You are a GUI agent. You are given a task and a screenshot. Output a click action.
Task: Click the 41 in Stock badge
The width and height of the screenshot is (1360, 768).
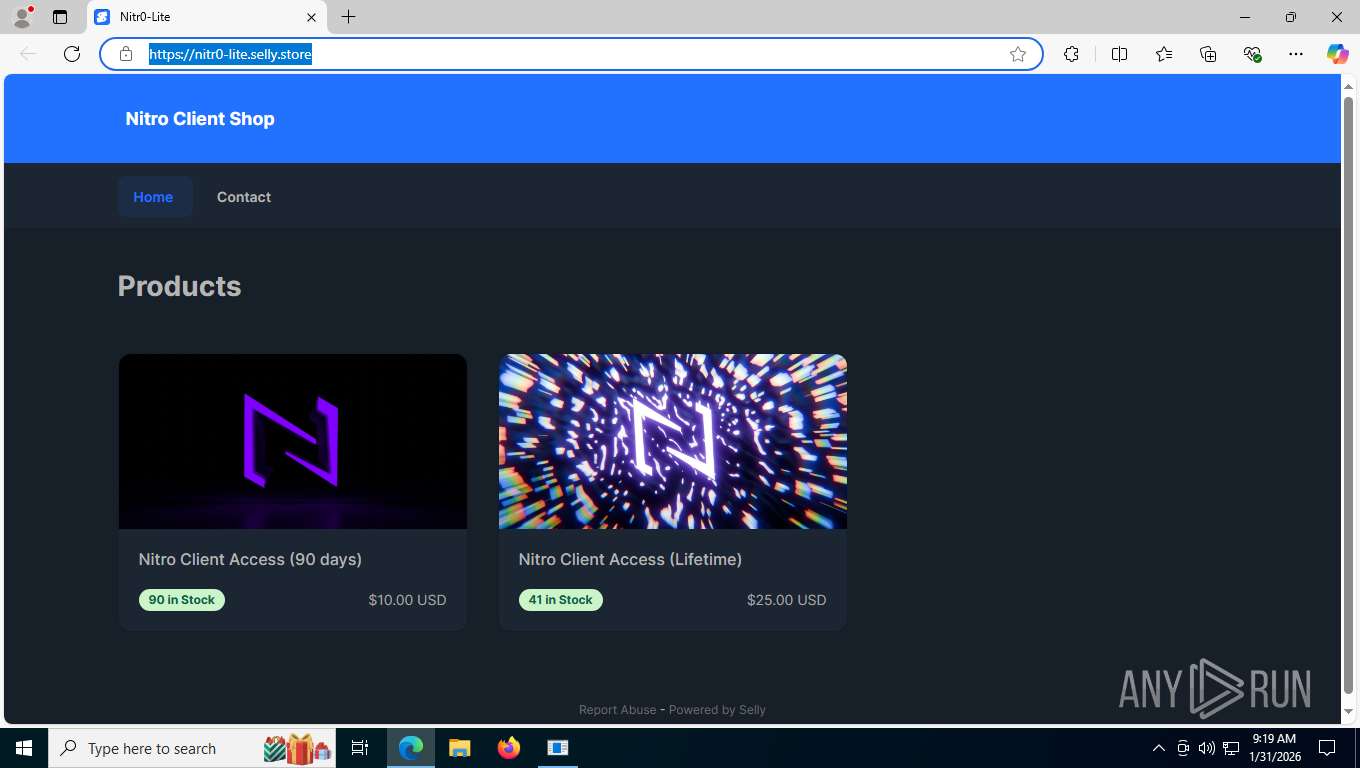click(x=561, y=600)
